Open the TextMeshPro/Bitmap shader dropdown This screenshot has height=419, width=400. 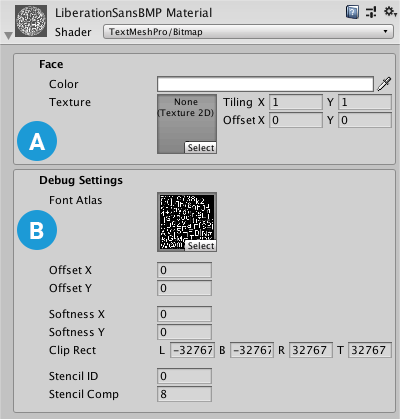tap(248, 32)
